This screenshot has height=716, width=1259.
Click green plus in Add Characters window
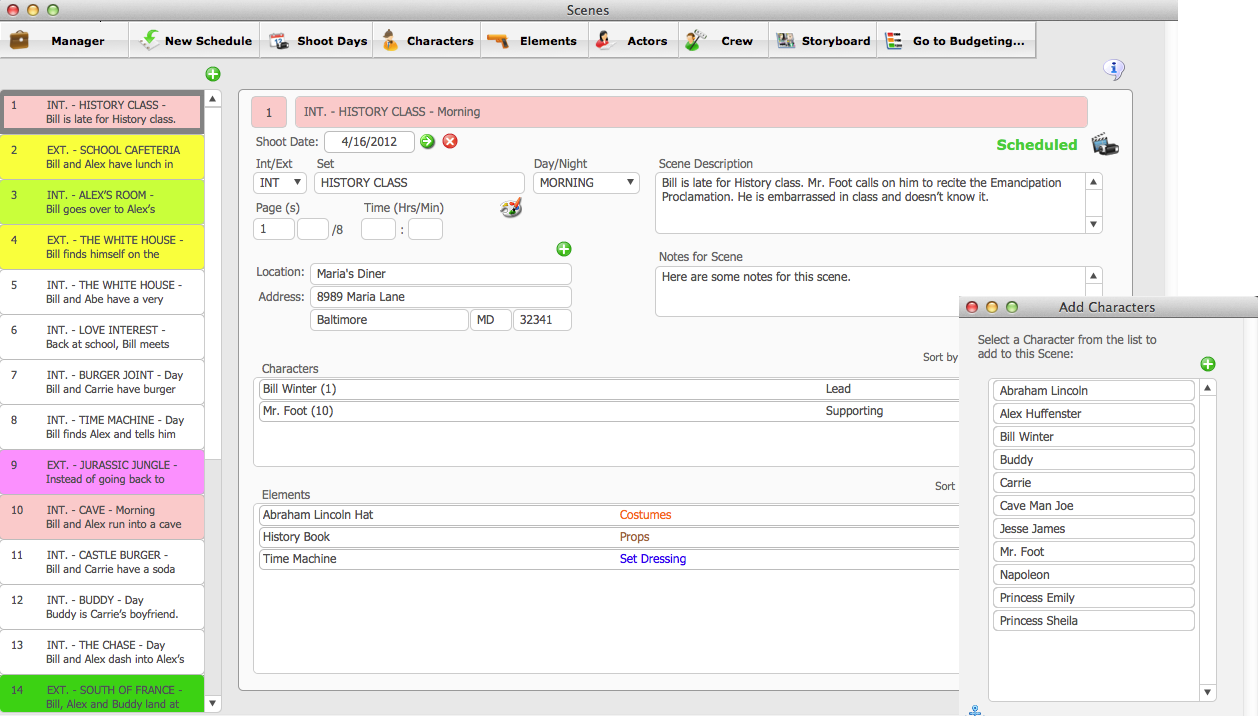(x=1208, y=364)
